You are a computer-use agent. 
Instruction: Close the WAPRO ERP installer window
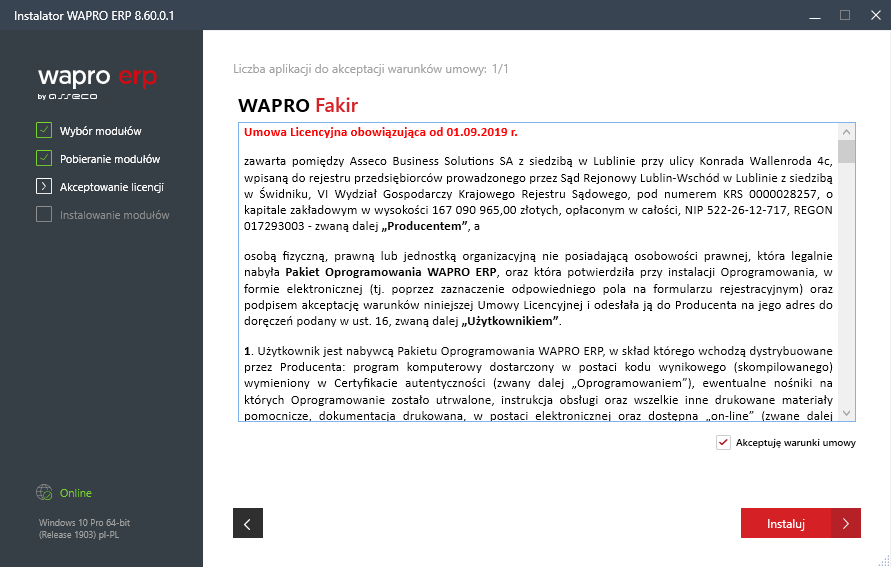(x=873, y=15)
